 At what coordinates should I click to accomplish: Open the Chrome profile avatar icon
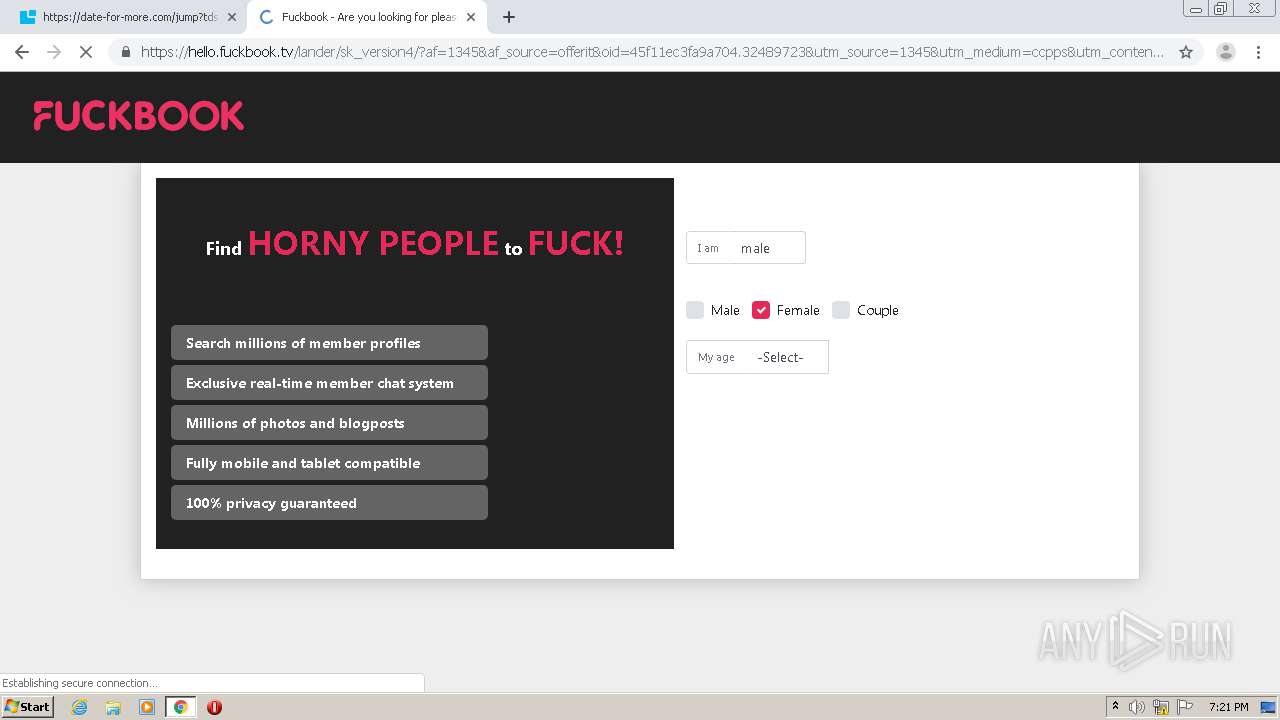(1225, 52)
